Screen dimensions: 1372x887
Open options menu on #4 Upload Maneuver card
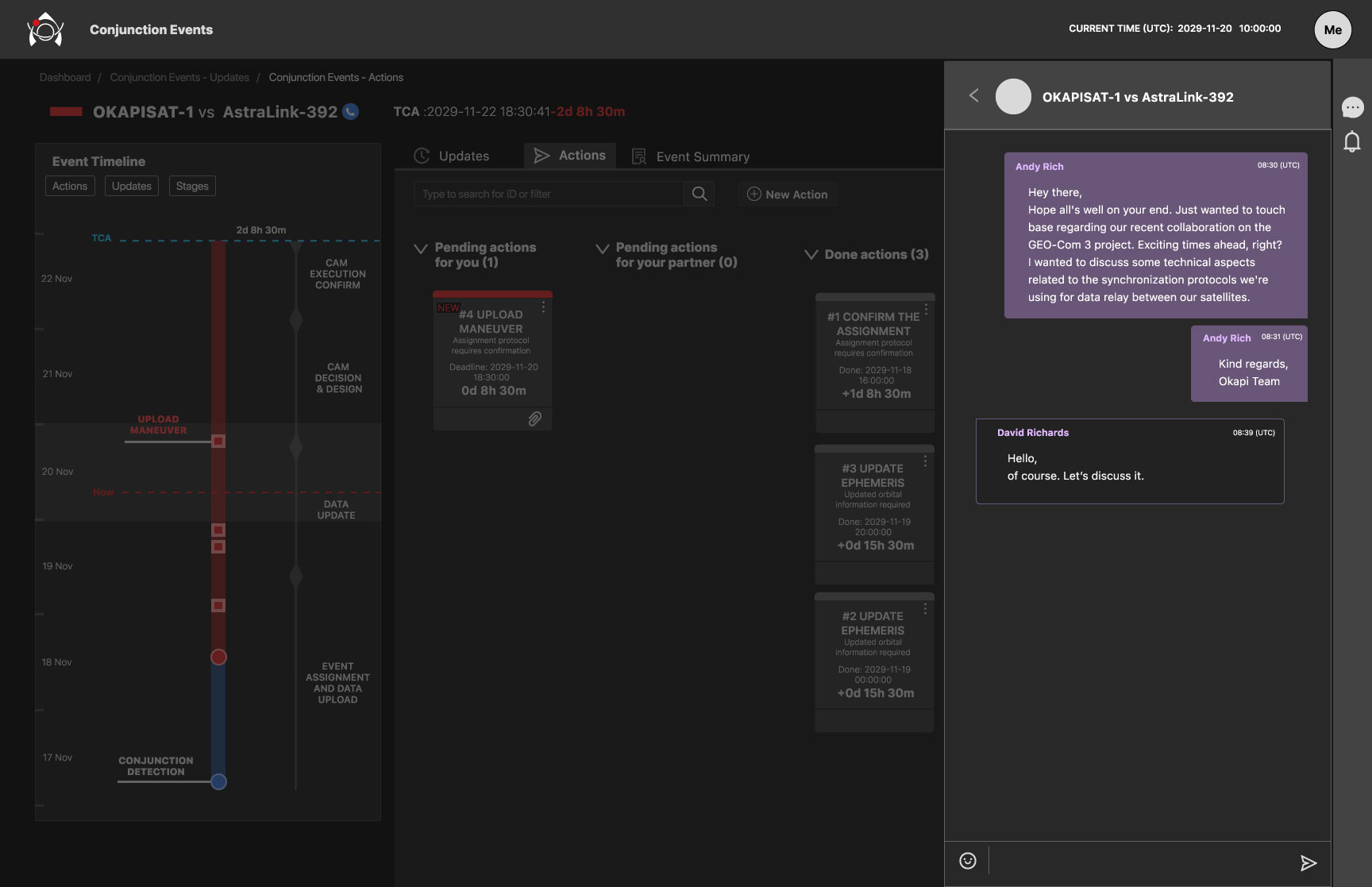pyautogui.click(x=543, y=307)
